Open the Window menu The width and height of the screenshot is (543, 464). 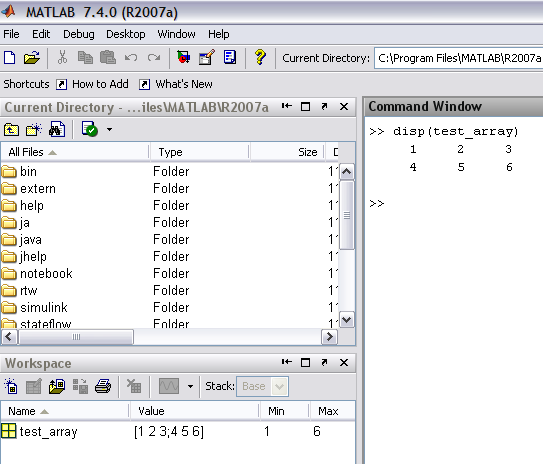tap(176, 34)
